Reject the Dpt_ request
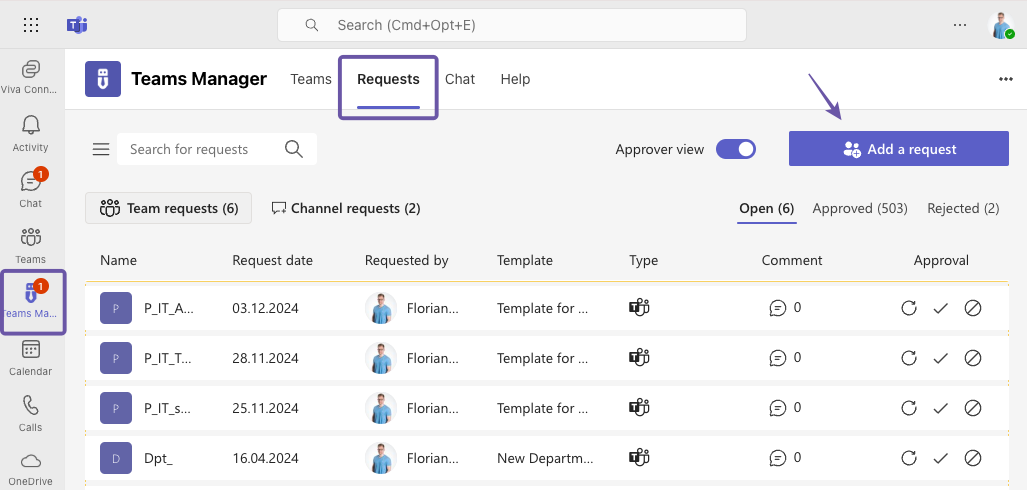Viewport: 1027px width, 490px height. [973, 458]
